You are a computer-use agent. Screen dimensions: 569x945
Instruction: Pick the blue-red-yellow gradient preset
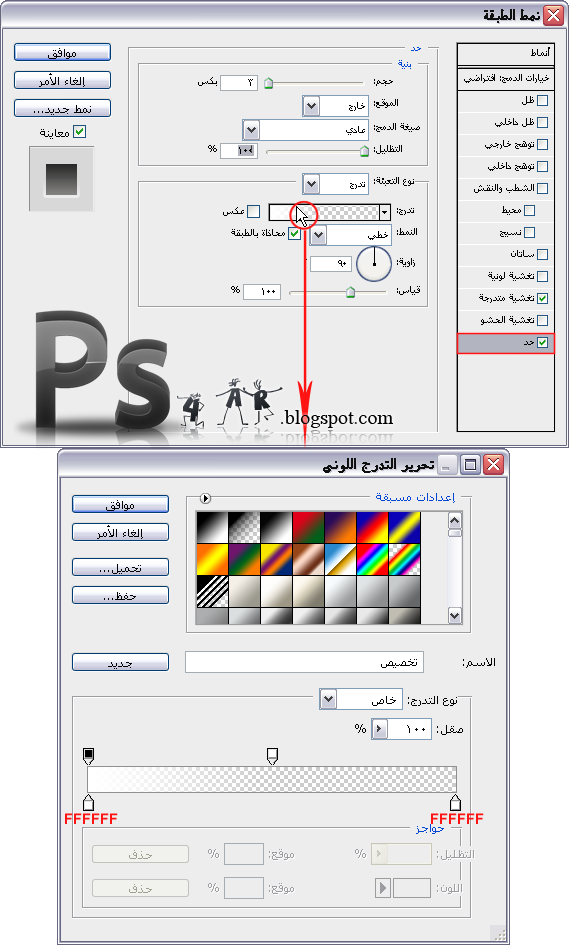[x=372, y=527]
